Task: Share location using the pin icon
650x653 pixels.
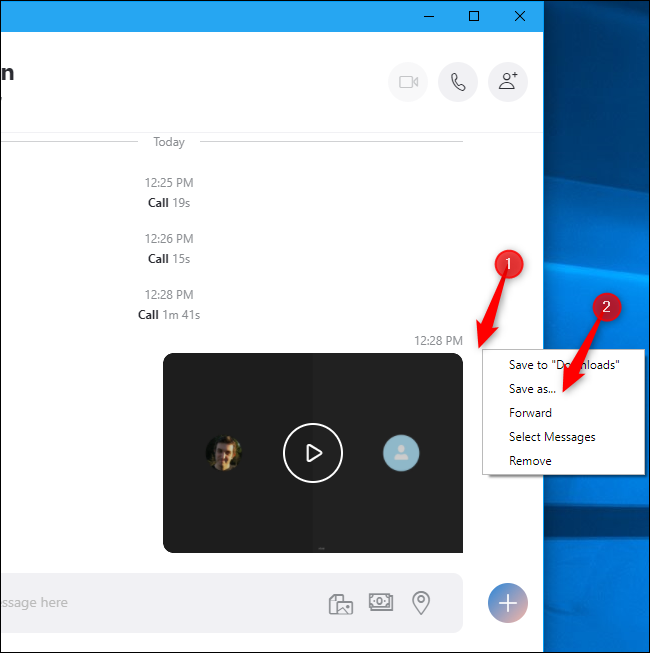Action: point(422,603)
